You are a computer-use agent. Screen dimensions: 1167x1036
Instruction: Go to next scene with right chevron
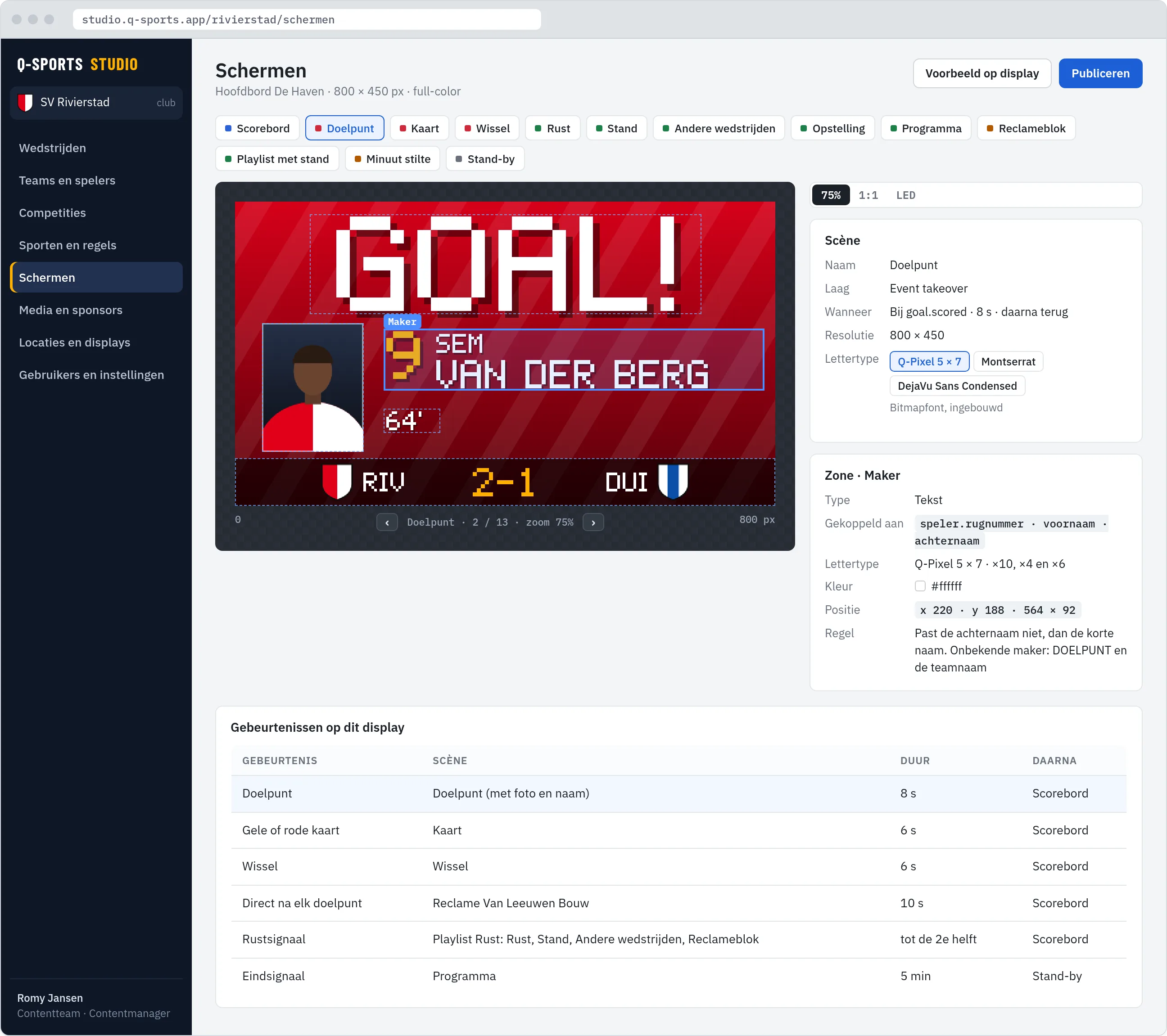coord(593,523)
